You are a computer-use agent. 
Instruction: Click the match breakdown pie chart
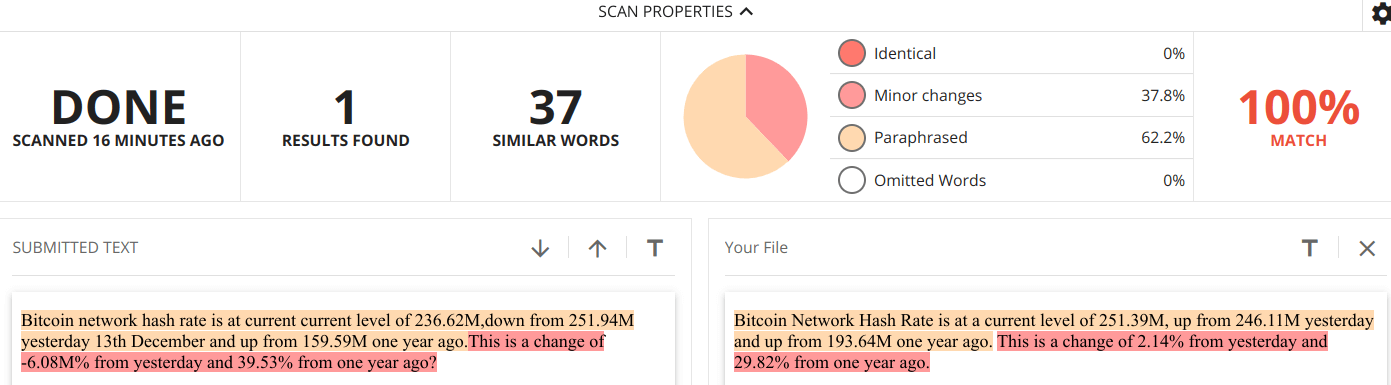(745, 117)
